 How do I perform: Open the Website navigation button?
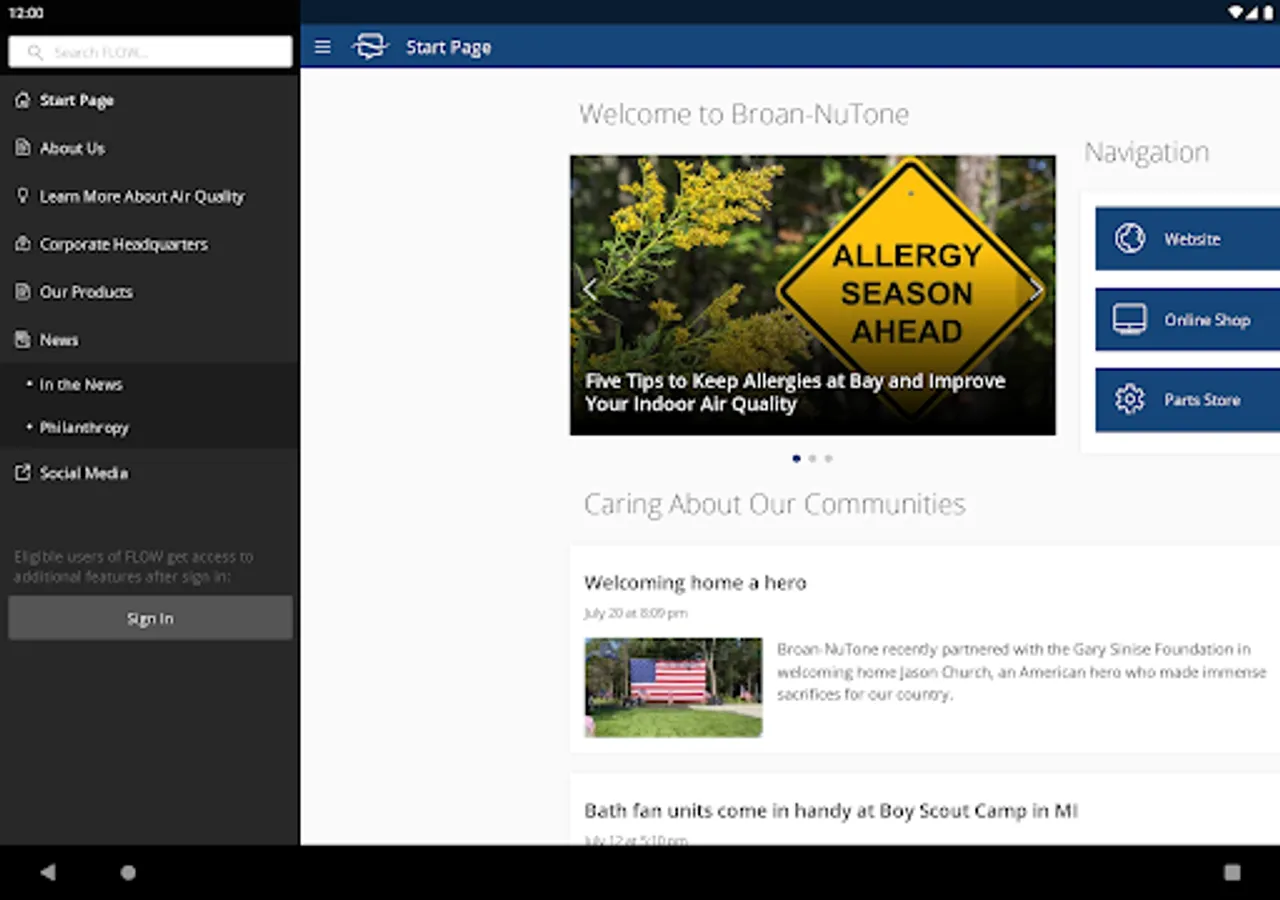click(x=1188, y=239)
